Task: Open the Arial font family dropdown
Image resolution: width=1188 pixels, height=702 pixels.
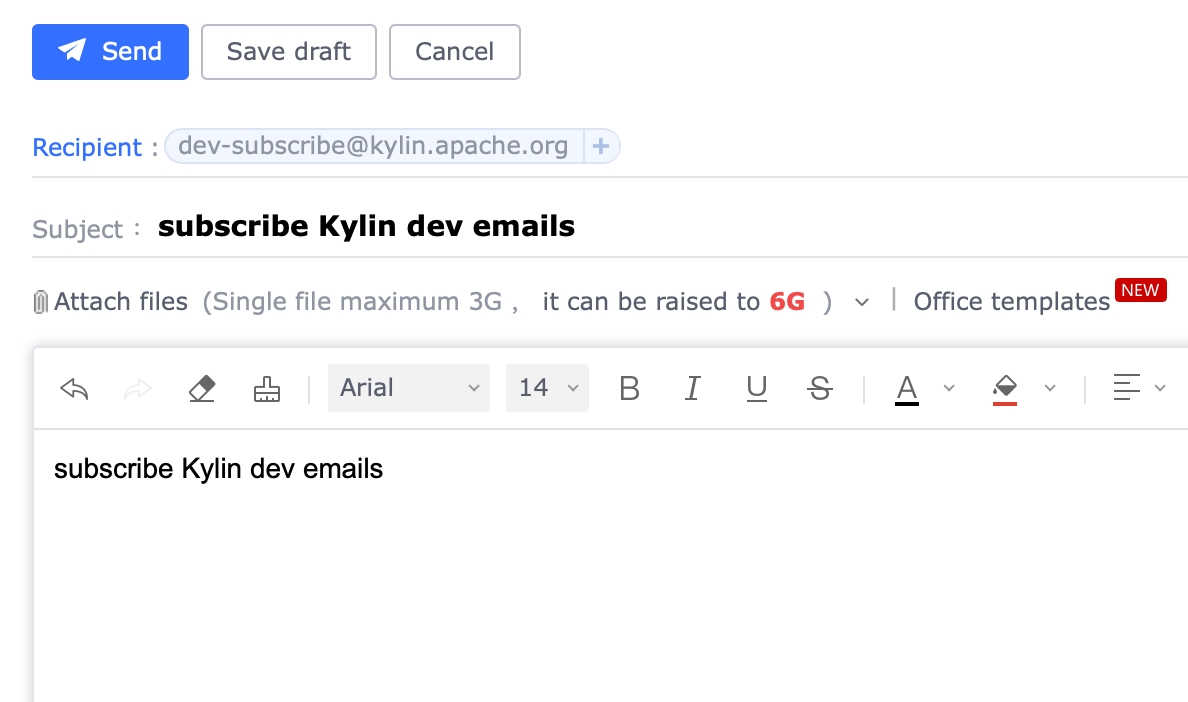Action: [x=409, y=388]
